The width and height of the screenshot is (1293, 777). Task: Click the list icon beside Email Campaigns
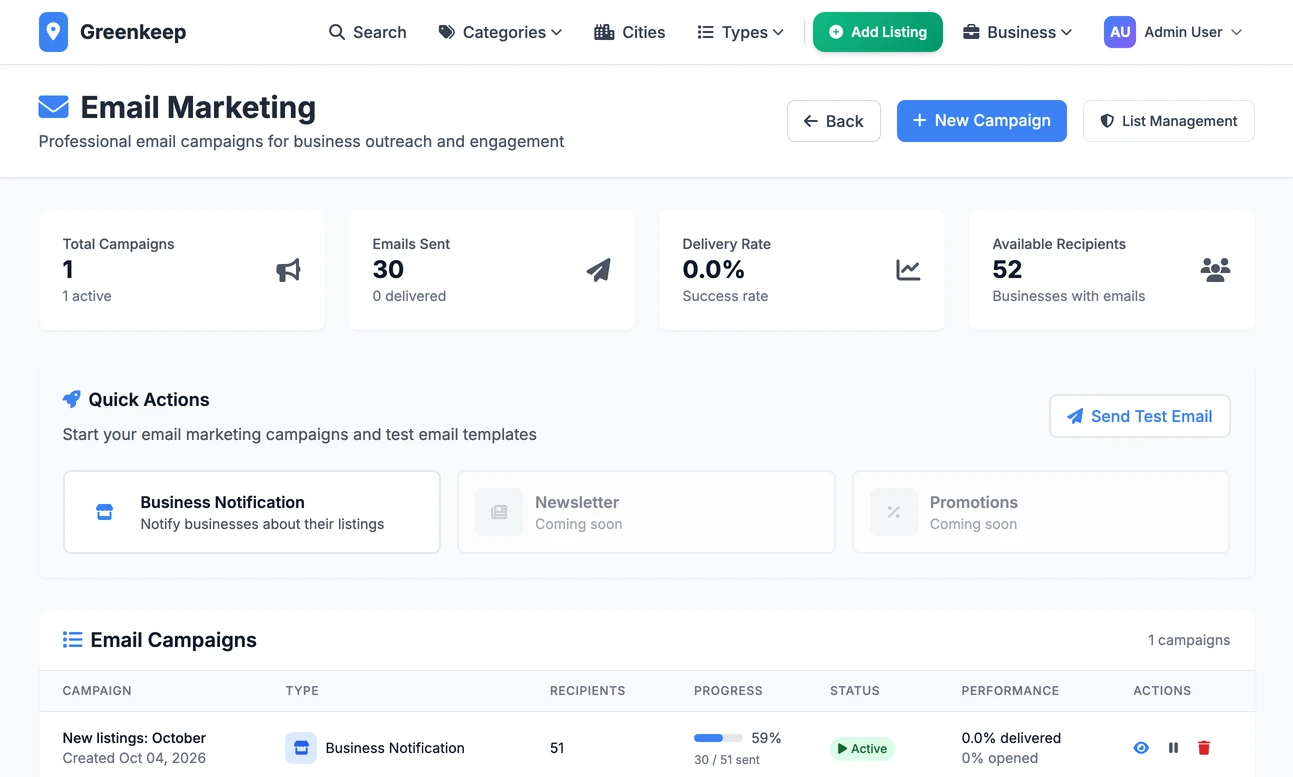(72, 640)
